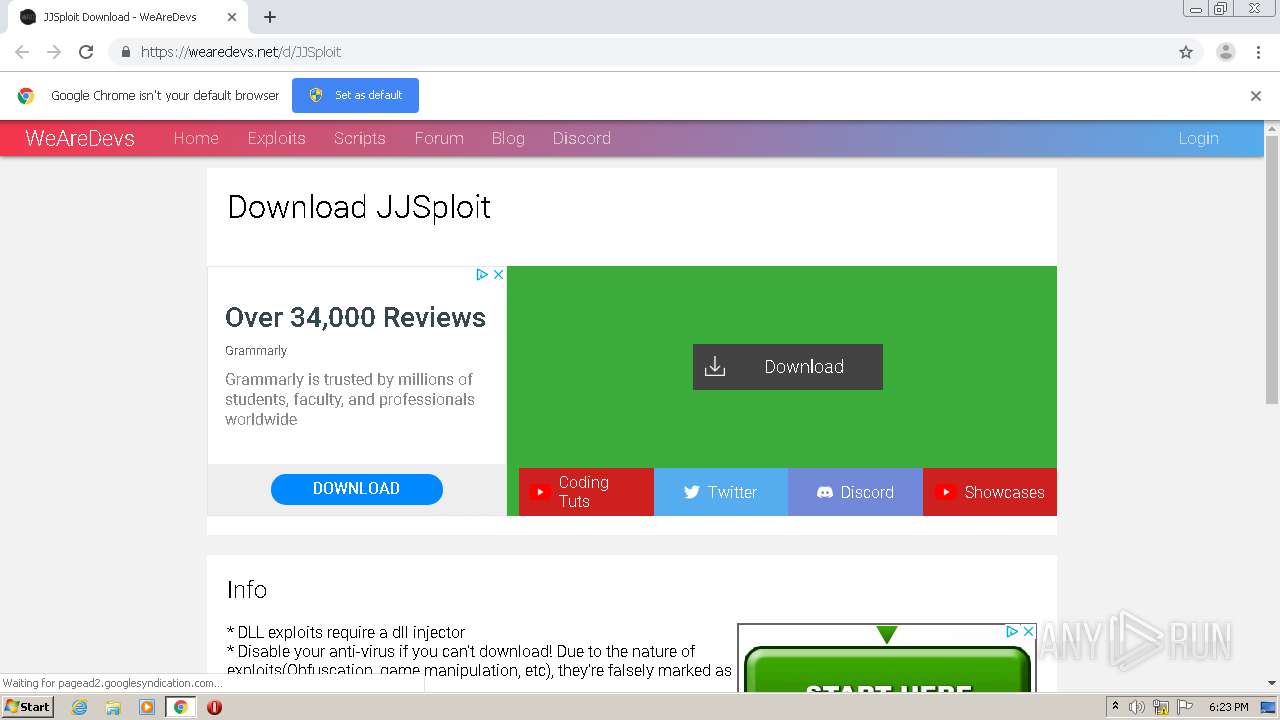1280x720 pixels.
Task: Click the AdChoices triangle on Grammarly ad
Action: coord(482,274)
